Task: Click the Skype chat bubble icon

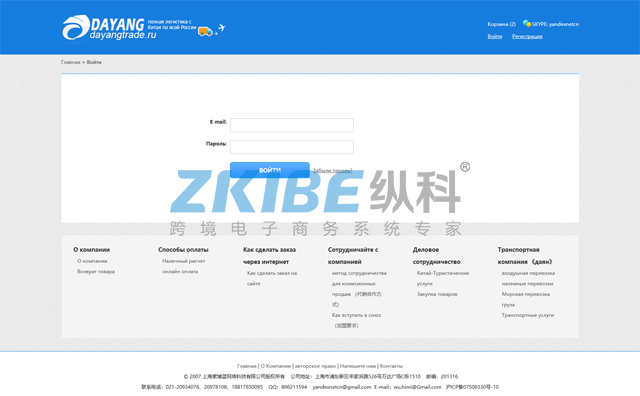Action: coord(527,24)
